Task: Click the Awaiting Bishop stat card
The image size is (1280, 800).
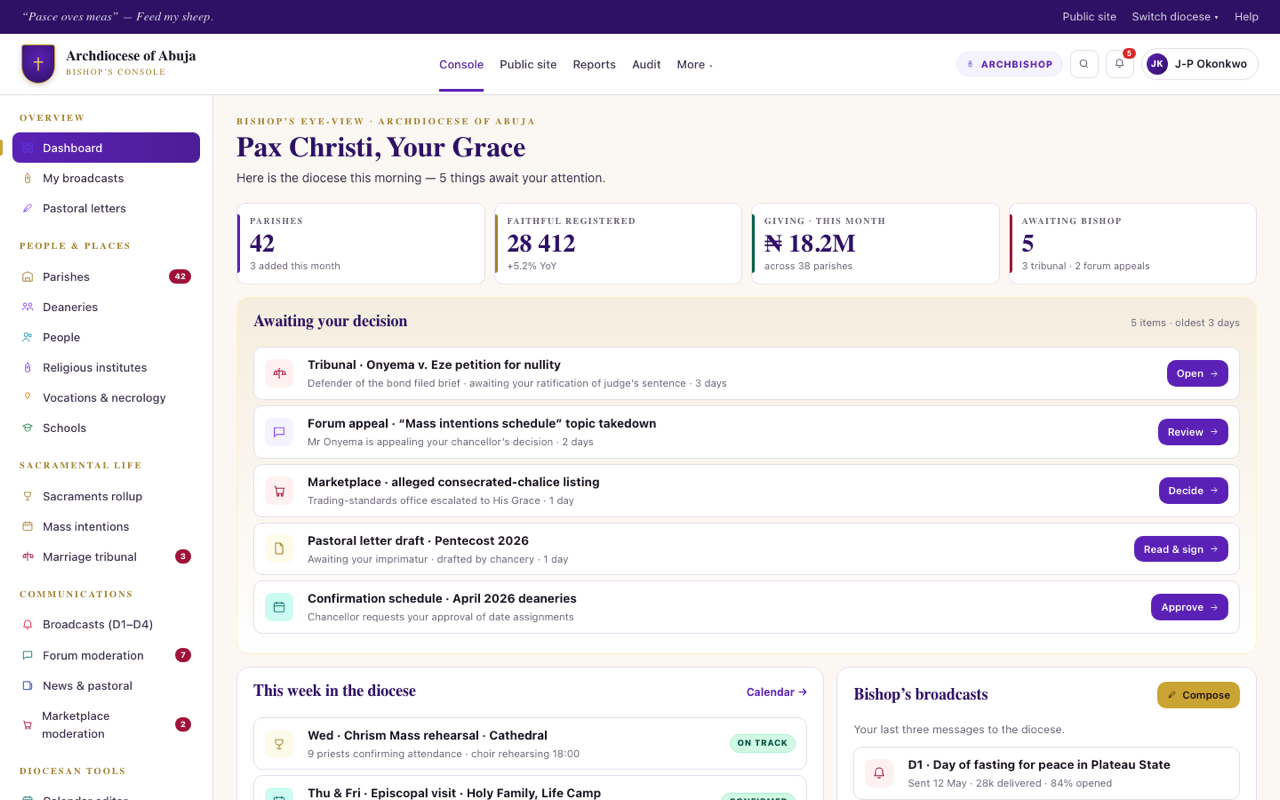Action: (x=1133, y=244)
